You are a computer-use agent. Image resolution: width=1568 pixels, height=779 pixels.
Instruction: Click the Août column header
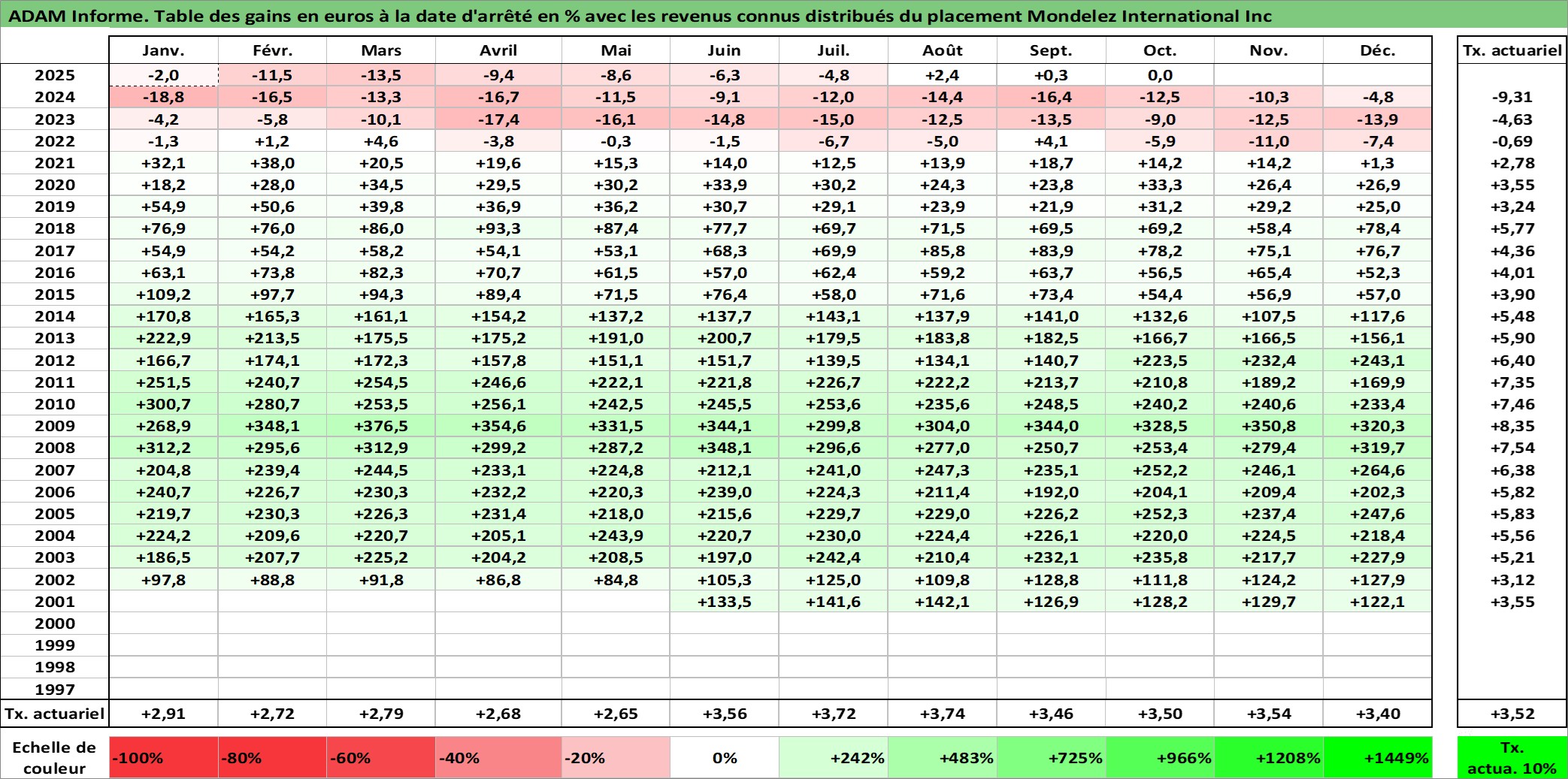tap(942, 50)
